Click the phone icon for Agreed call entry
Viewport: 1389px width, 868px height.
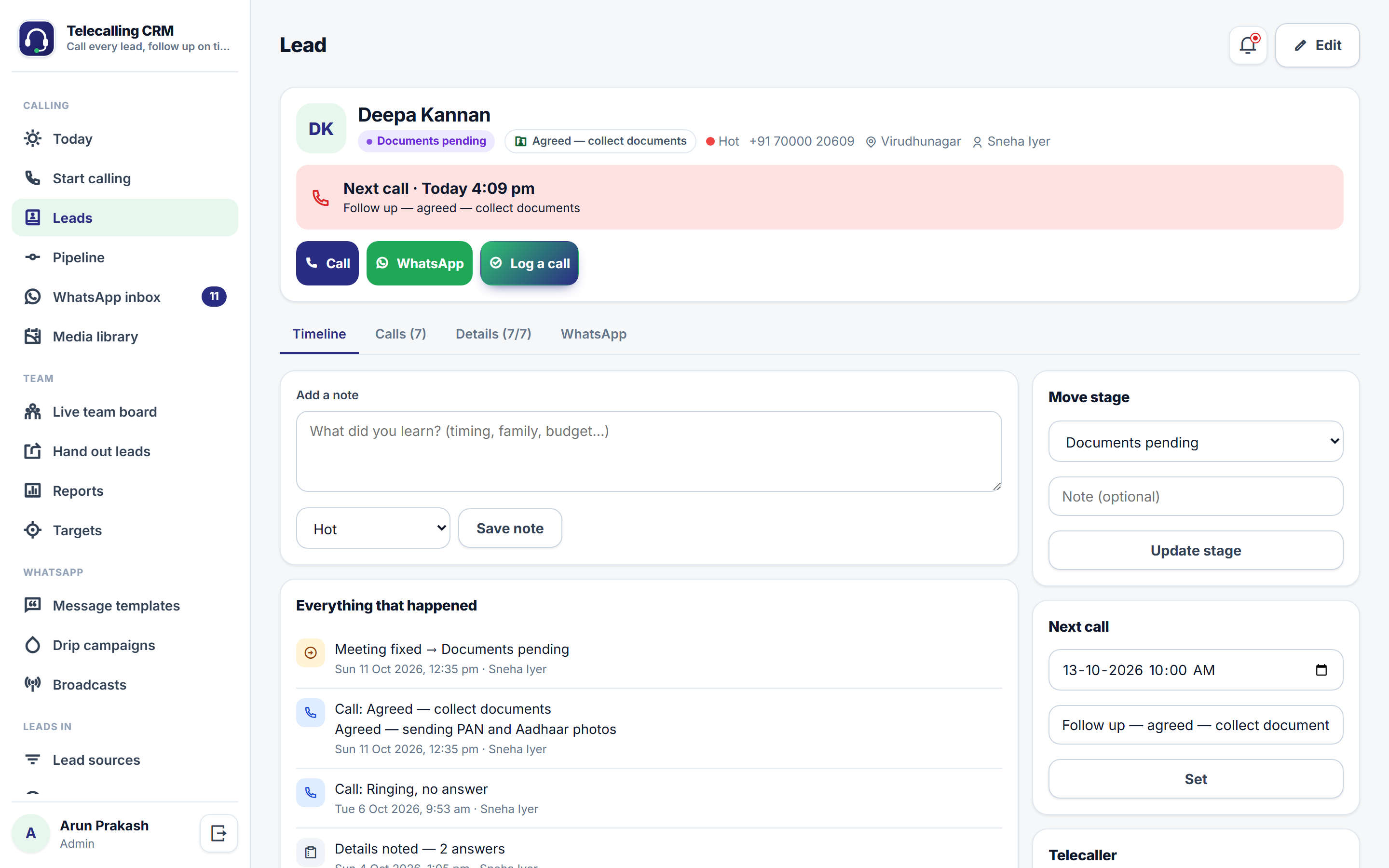click(311, 712)
